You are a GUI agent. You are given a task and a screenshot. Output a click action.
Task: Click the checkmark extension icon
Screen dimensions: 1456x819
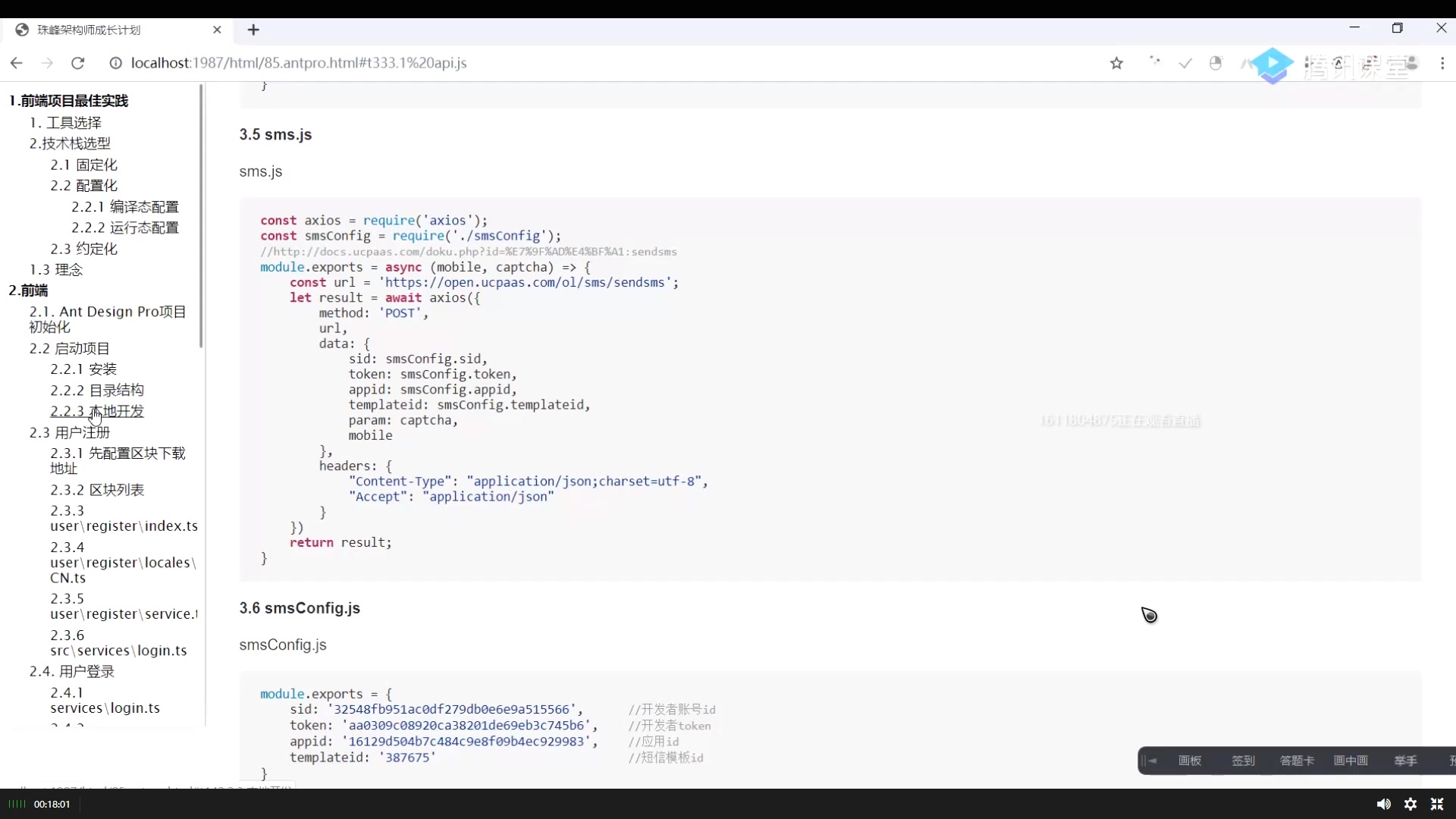(x=1185, y=64)
